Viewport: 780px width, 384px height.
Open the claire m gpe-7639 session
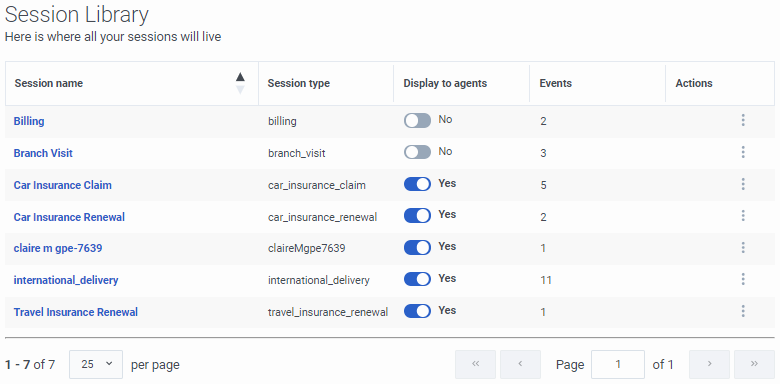(x=58, y=248)
